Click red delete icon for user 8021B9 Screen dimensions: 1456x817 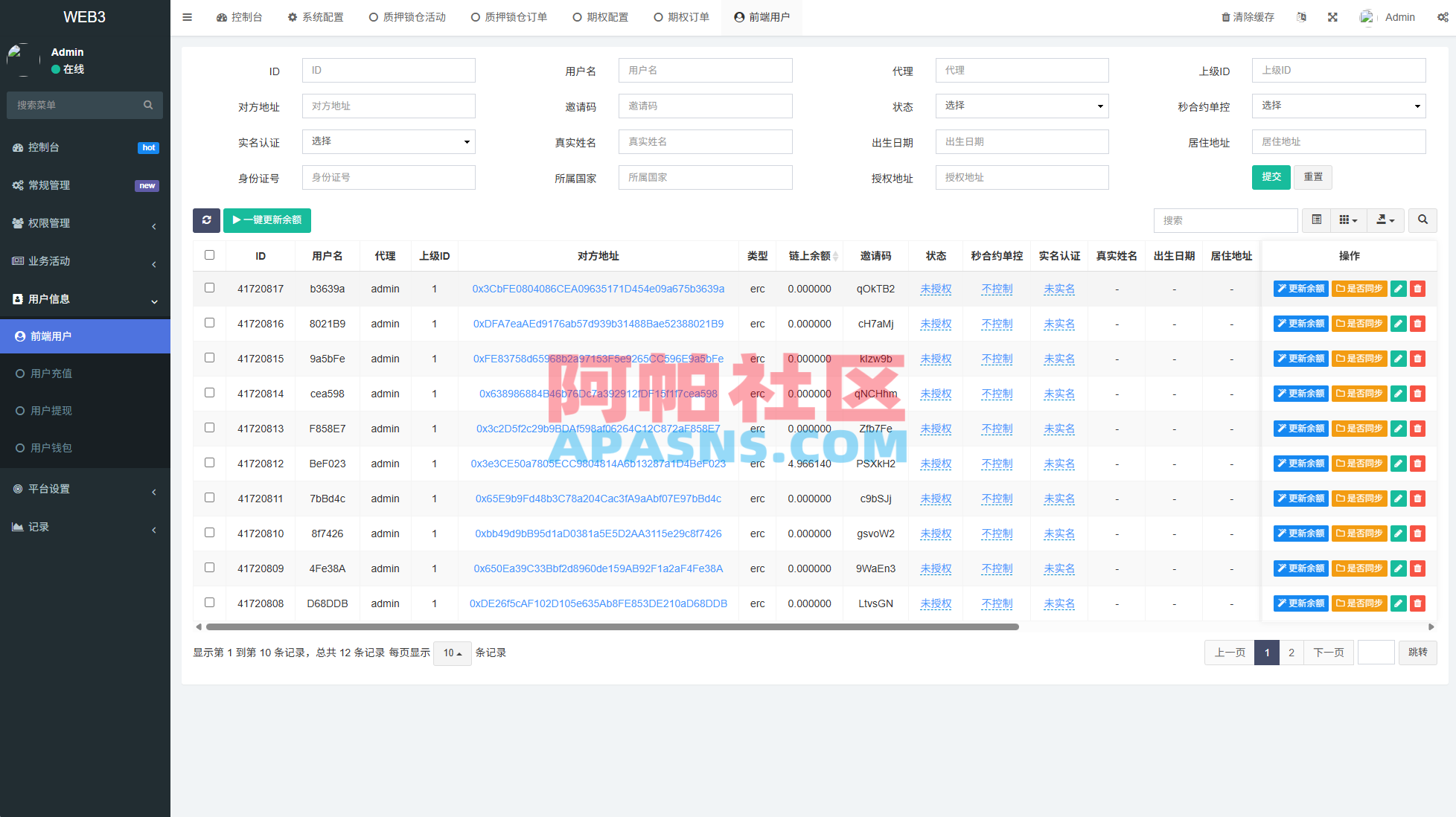pyautogui.click(x=1418, y=324)
